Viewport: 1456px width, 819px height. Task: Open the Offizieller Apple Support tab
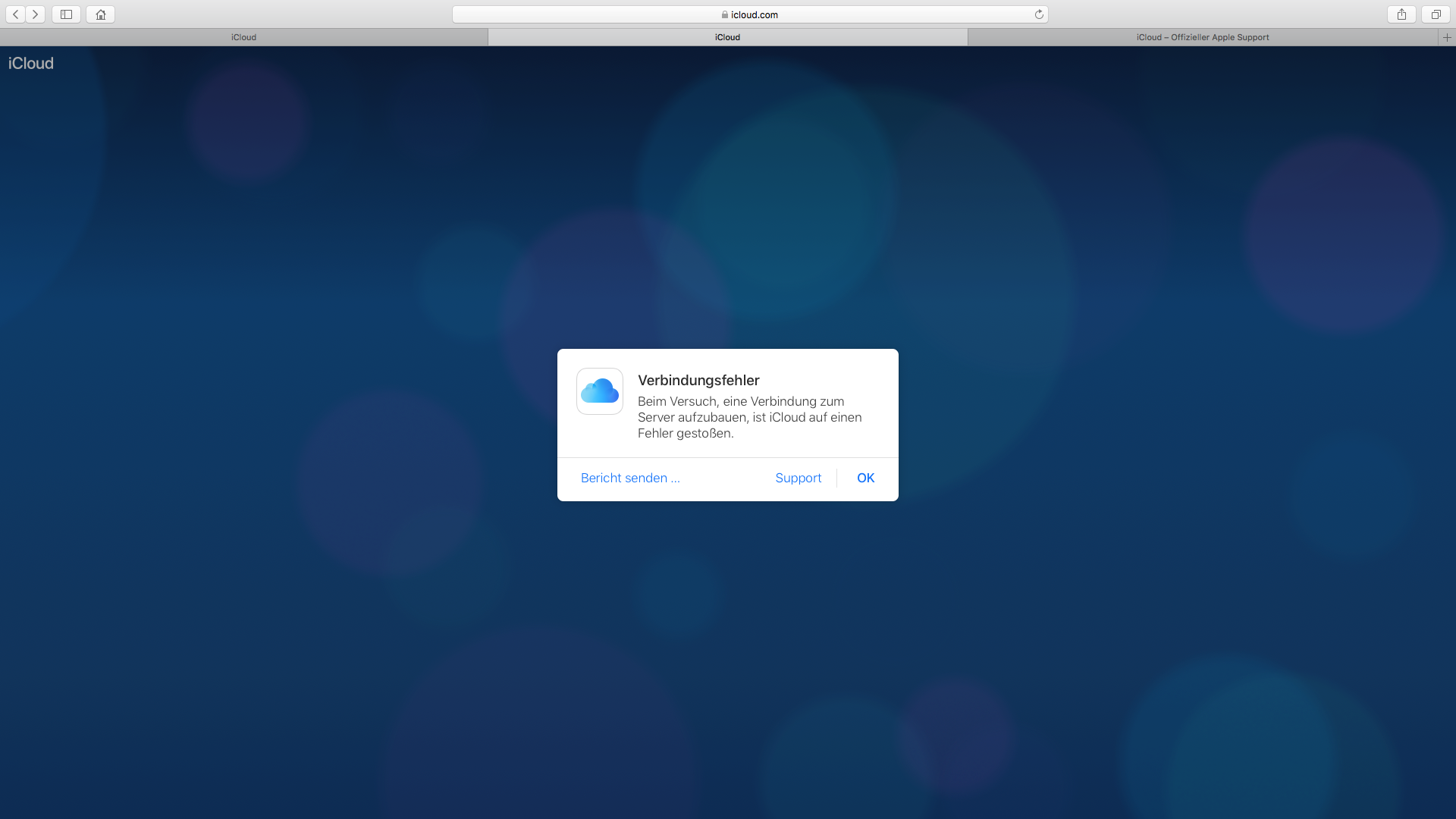pyautogui.click(x=1202, y=37)
